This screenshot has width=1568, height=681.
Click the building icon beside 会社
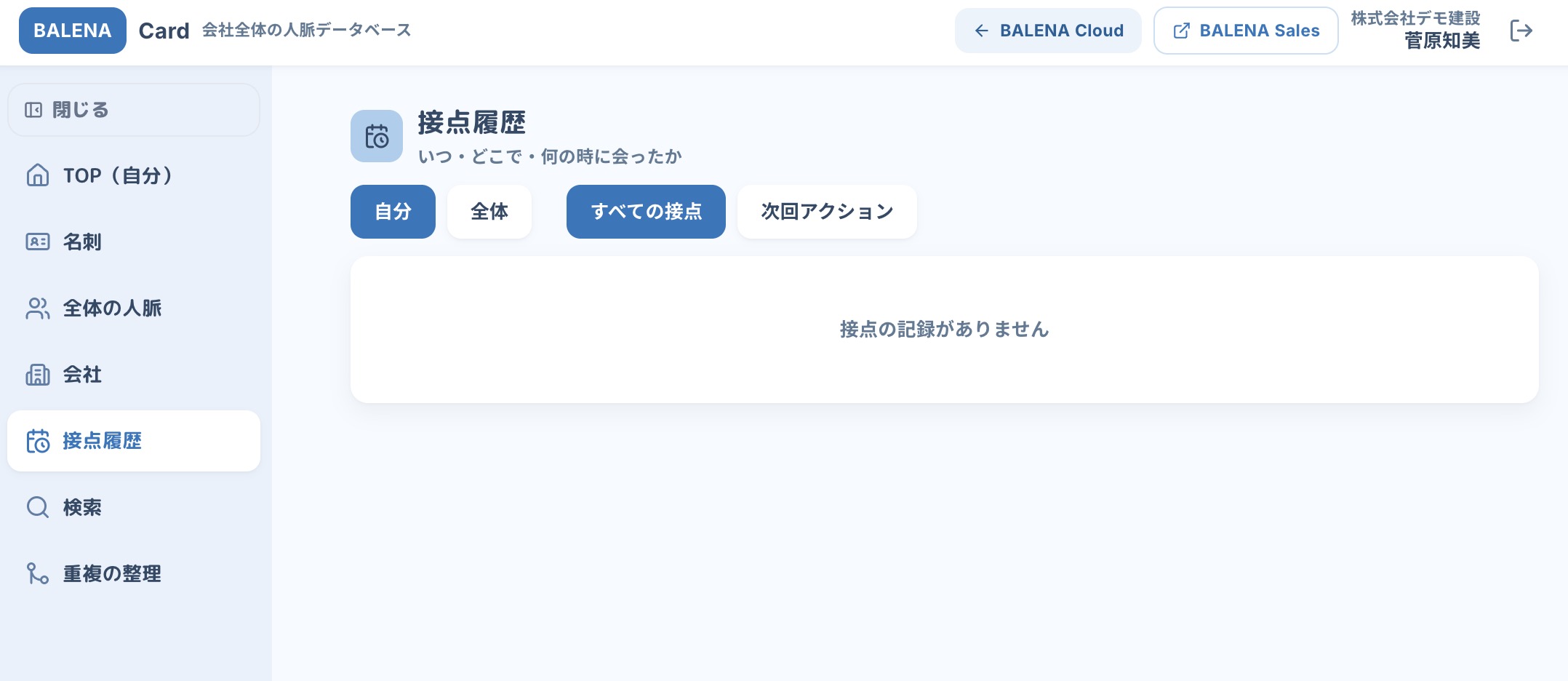pos(38,375)
